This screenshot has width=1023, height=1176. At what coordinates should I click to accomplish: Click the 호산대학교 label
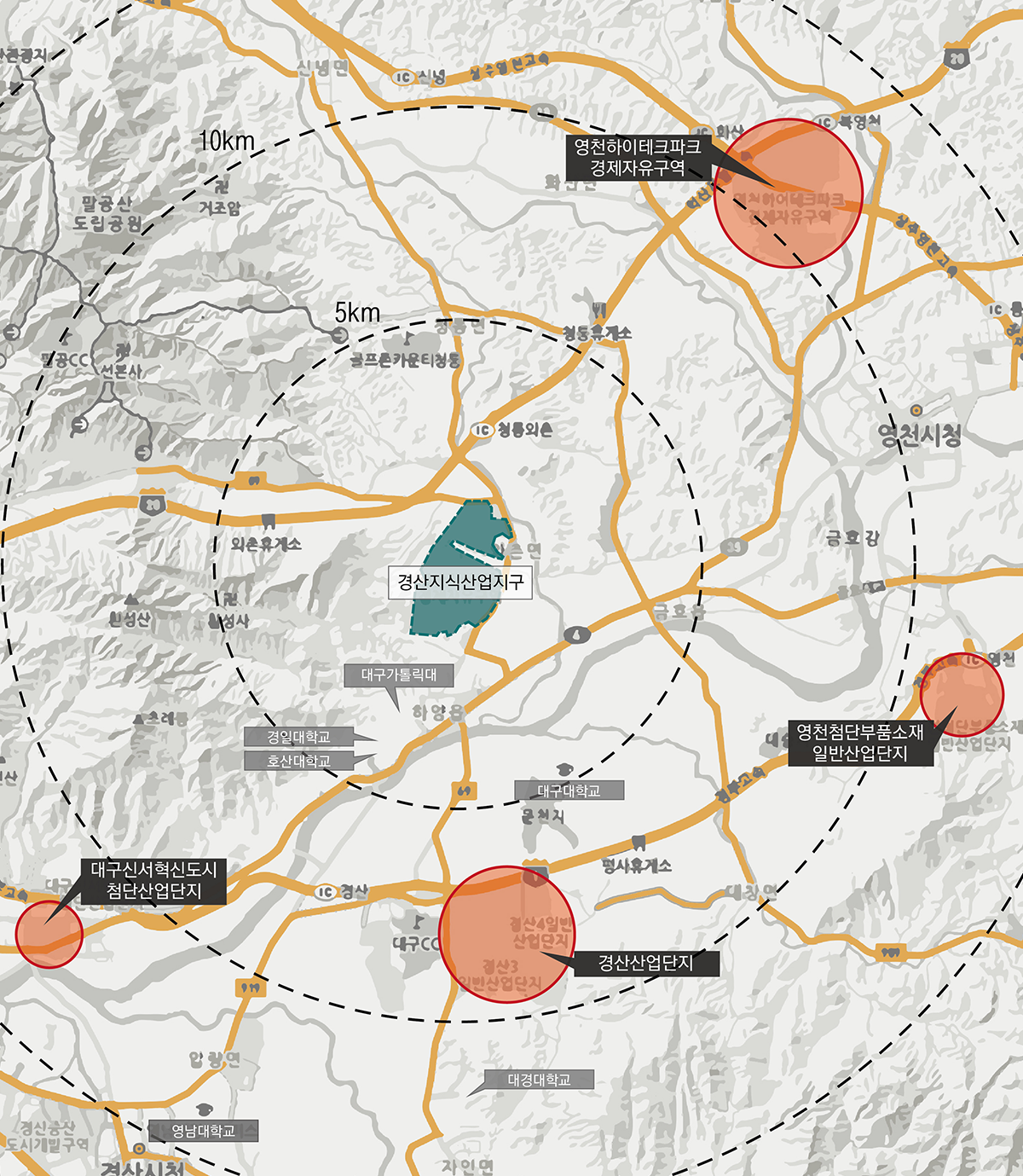click(298, 761)
